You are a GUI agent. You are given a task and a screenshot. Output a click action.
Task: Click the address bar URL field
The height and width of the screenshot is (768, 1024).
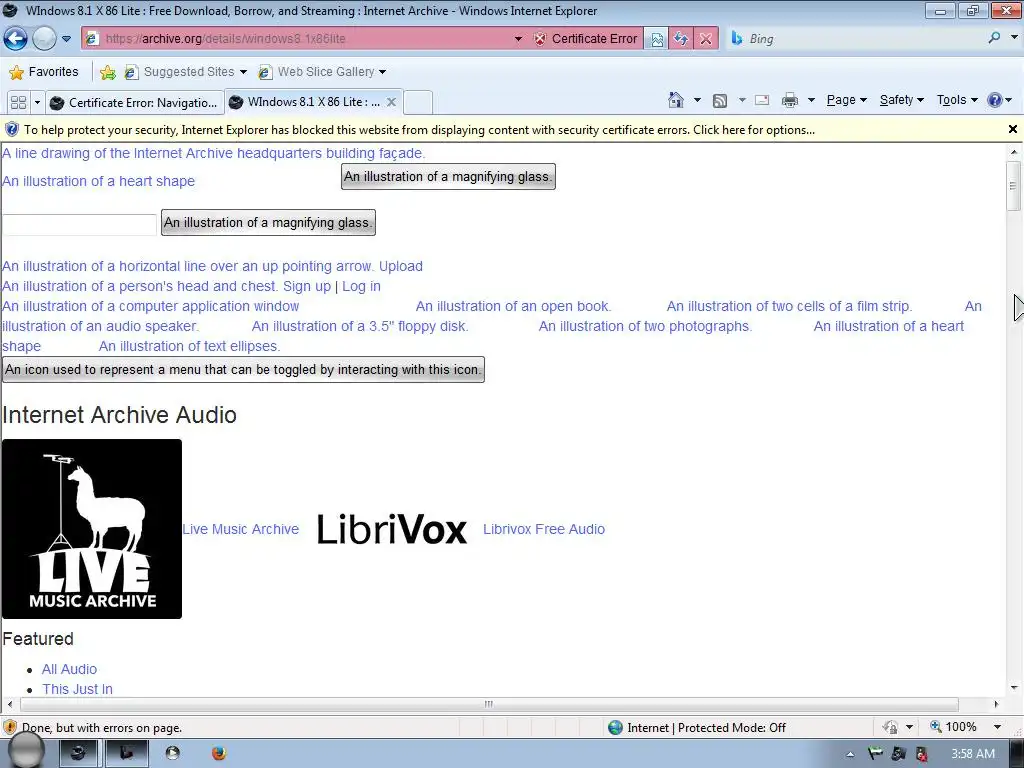[x=298, y=39]
